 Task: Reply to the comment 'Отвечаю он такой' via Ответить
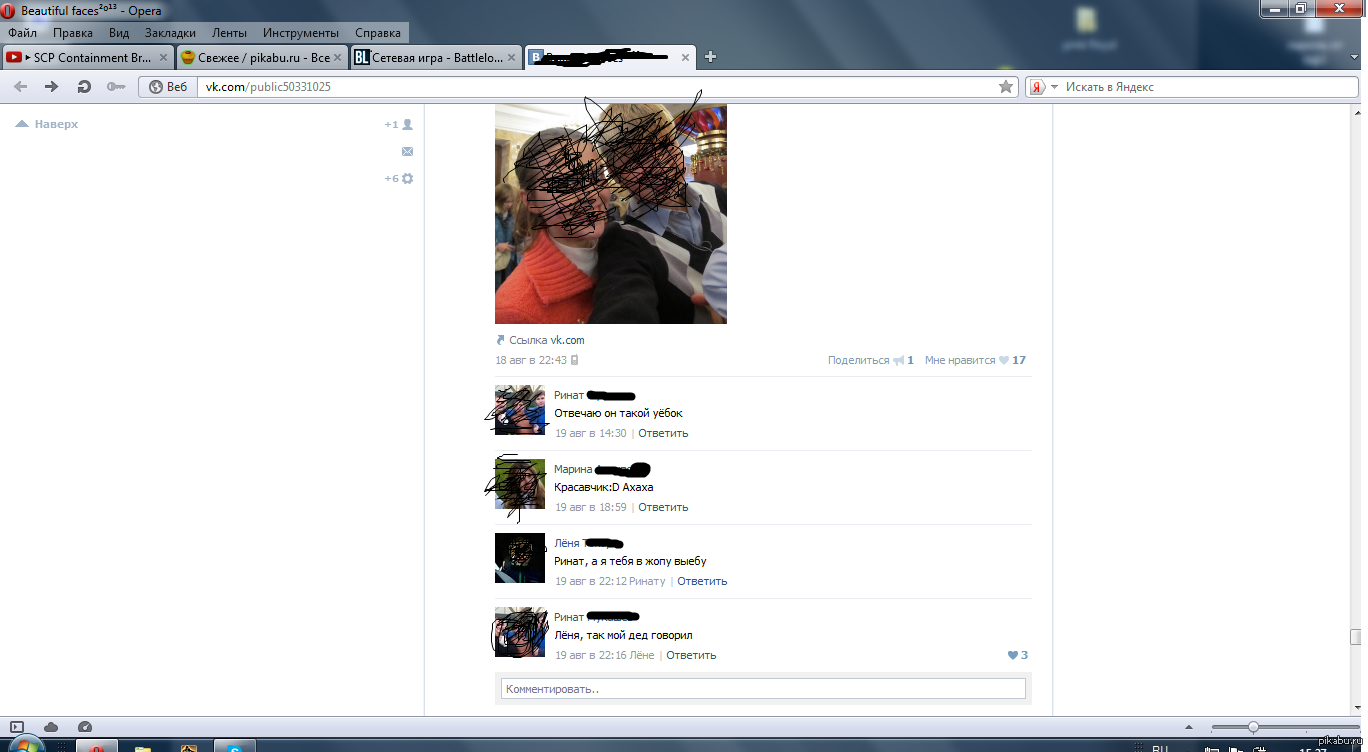pyautogui.click(x=663, y=433)
